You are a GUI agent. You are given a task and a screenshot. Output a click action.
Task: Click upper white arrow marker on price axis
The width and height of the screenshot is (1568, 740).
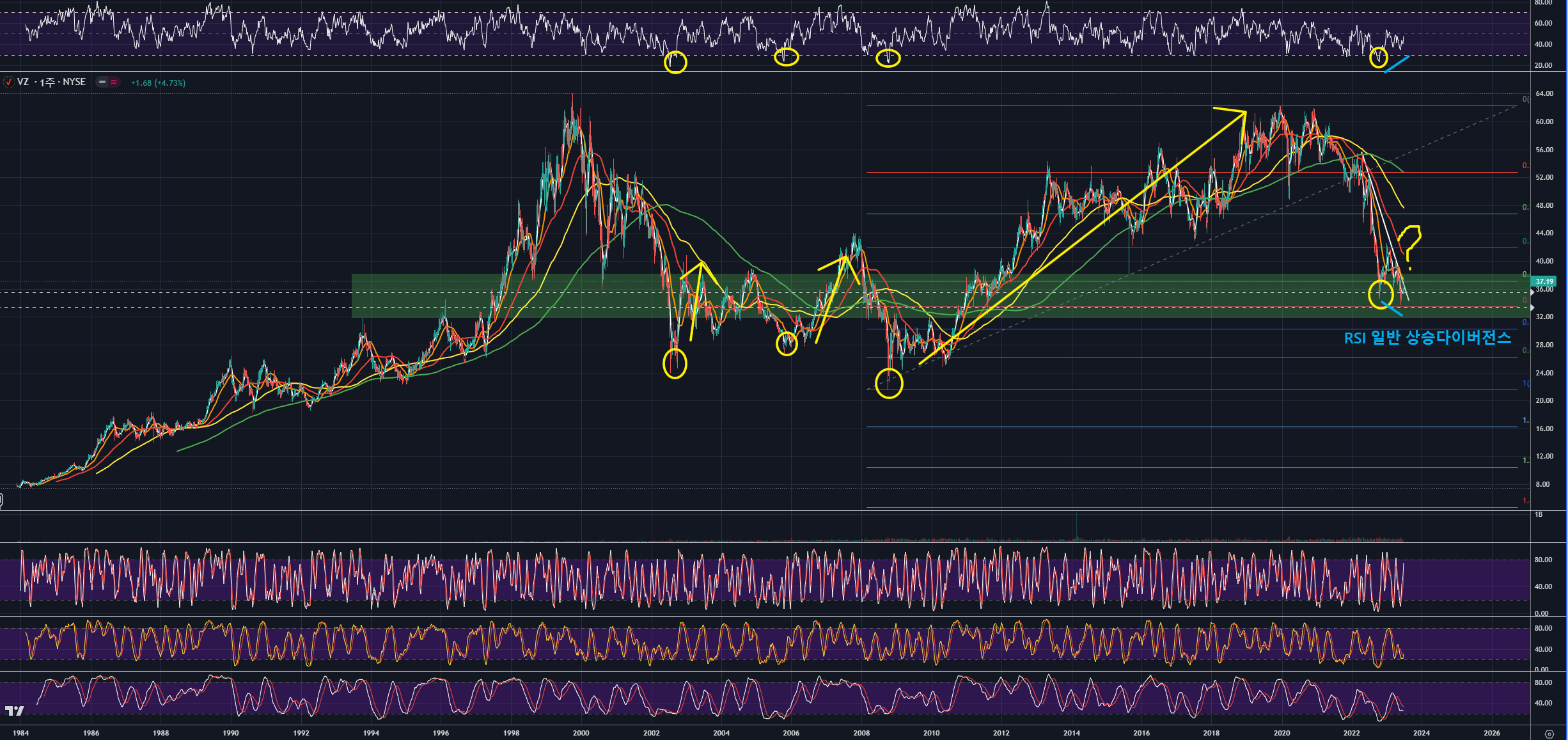coord(1532,292)
